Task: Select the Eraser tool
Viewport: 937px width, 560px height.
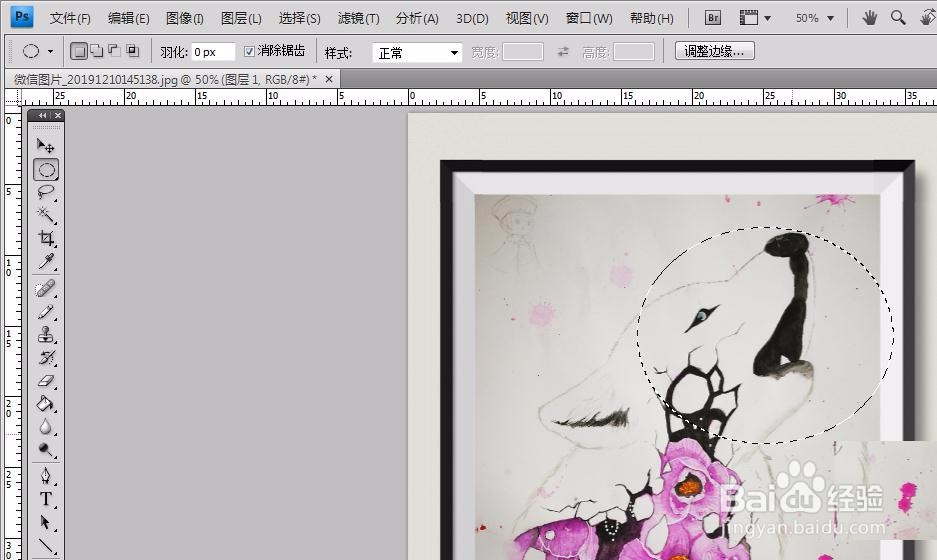Action: 46,381
